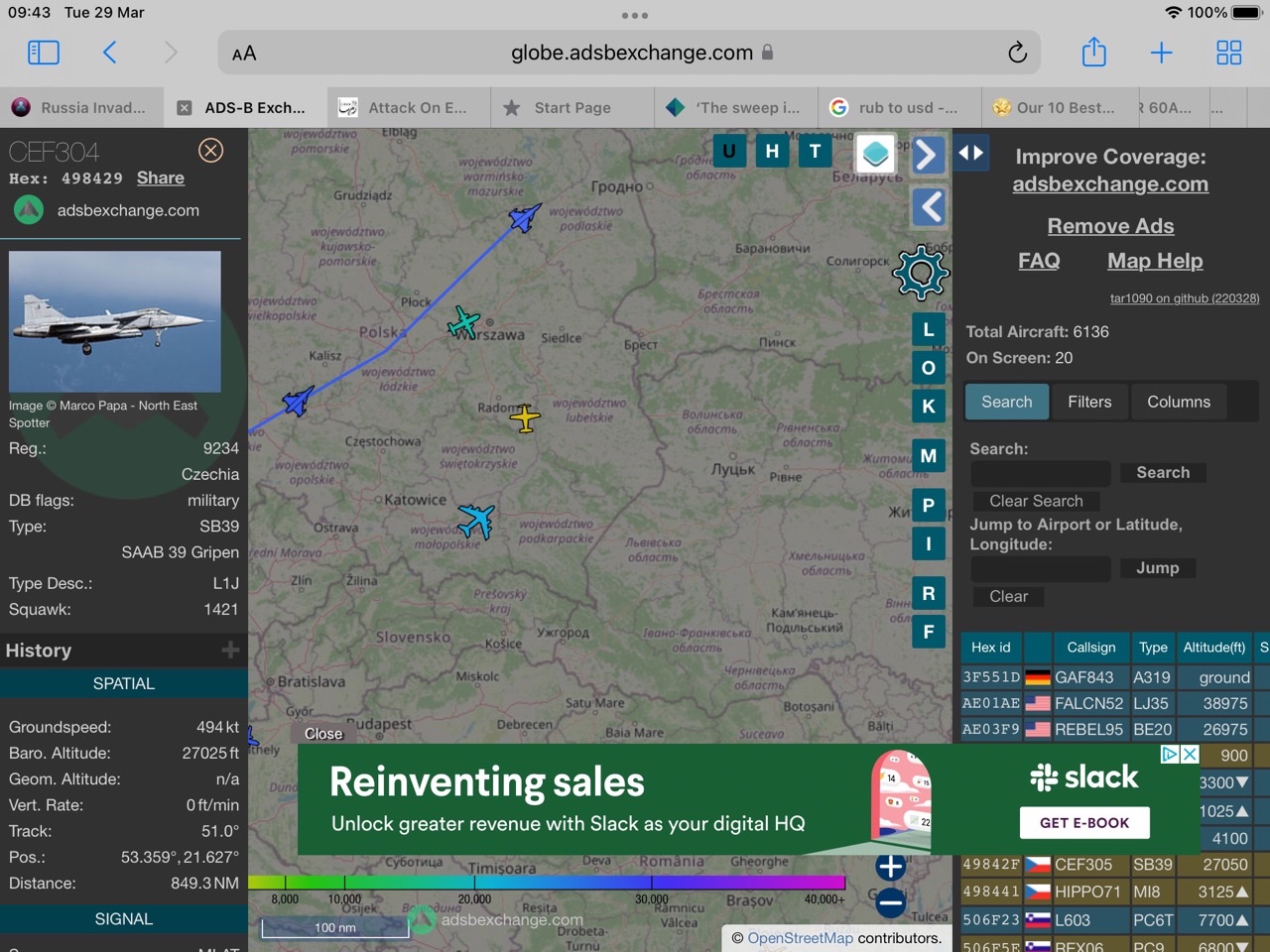The image size is (1270, 952).
Task: Select the blue fighter jet near Podlaskie
Action: (525, 217)
